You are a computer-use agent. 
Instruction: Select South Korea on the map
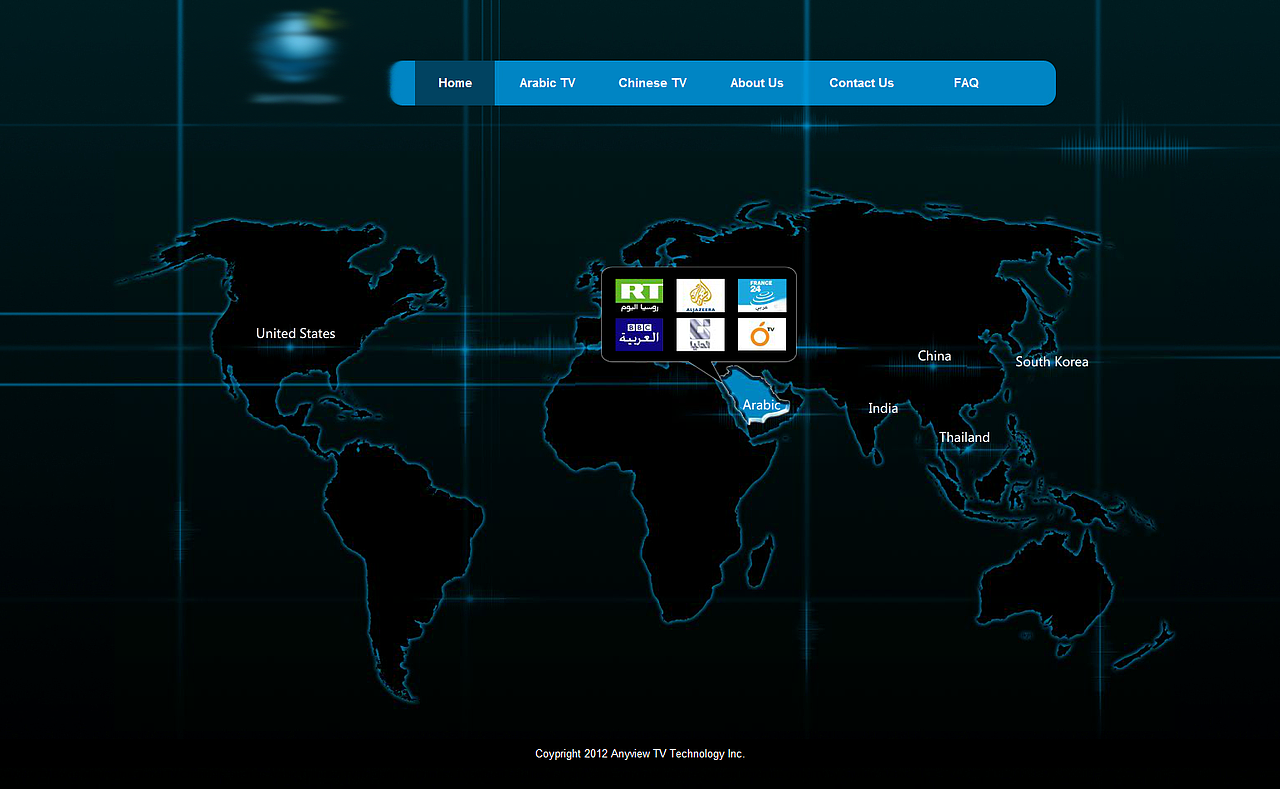pyautogui.click(x=1052, y=362)
